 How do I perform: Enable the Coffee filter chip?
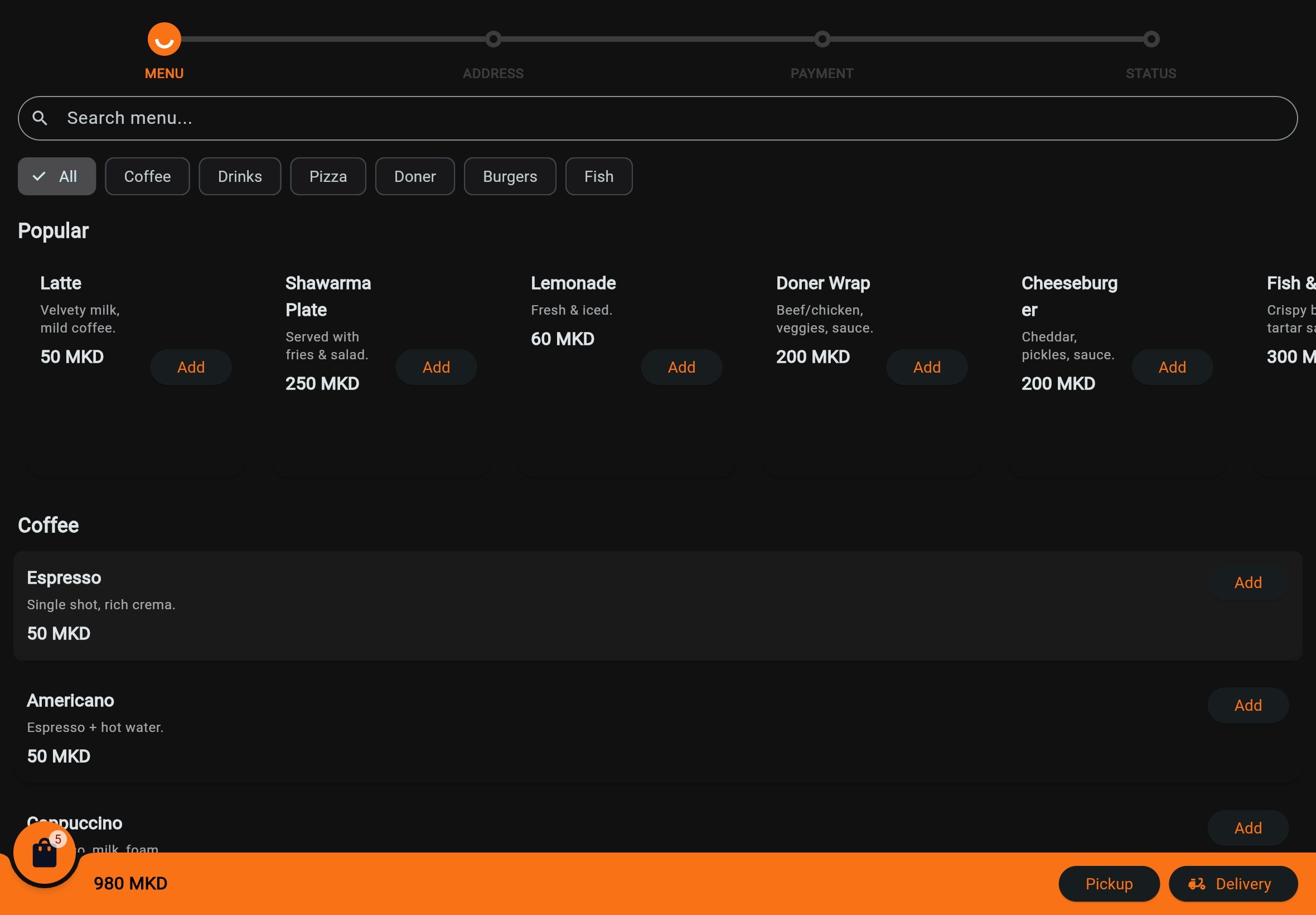coord(147,176)
